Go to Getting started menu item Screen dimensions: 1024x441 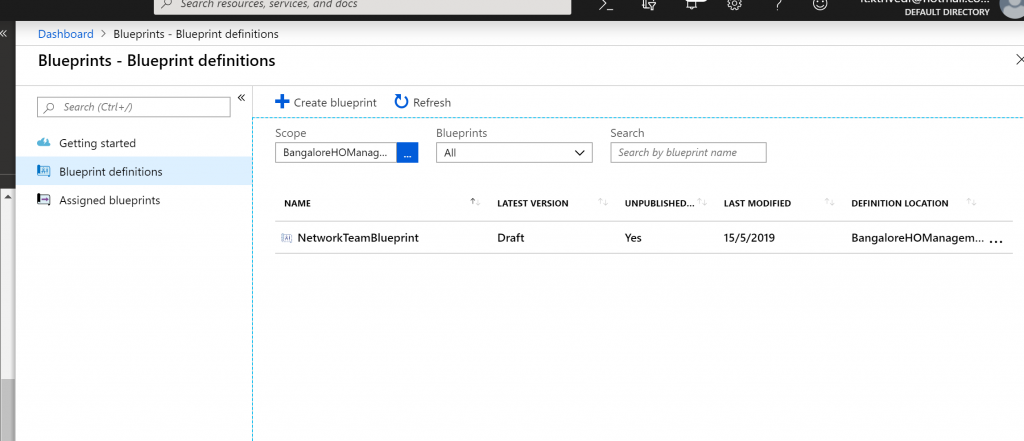coord(97,143)
